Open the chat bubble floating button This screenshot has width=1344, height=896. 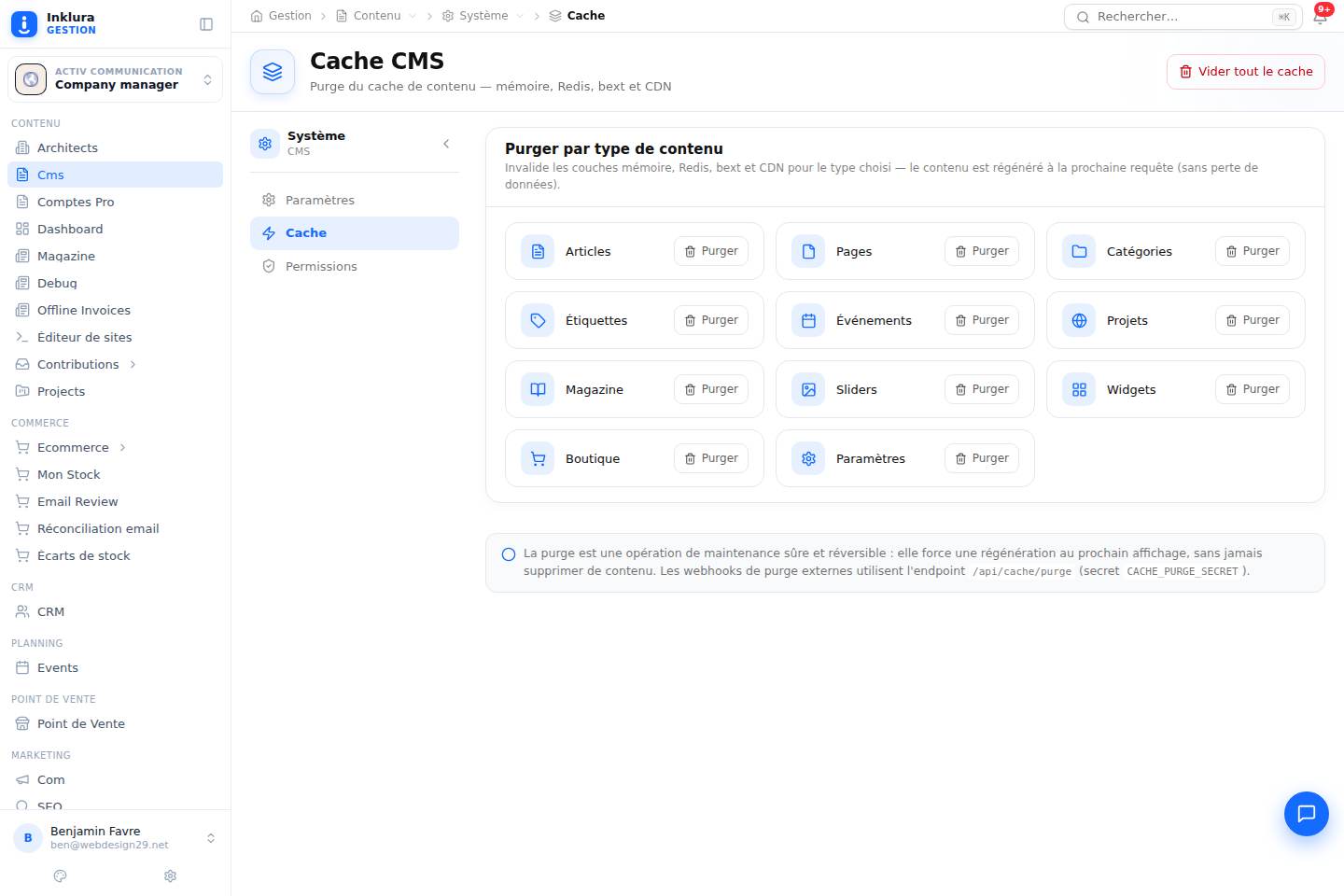click(x=1307, y=814)
